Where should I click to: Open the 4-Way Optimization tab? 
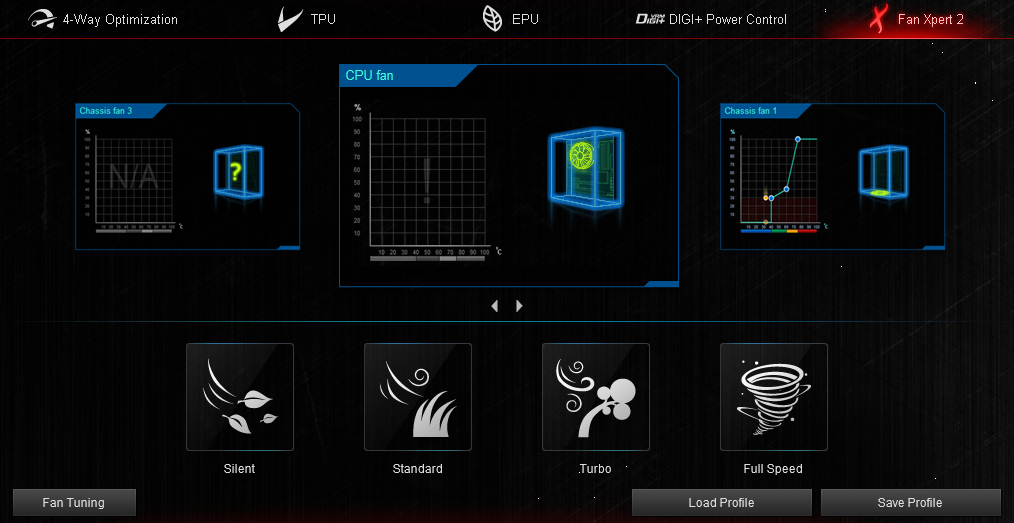click(104, 19)
